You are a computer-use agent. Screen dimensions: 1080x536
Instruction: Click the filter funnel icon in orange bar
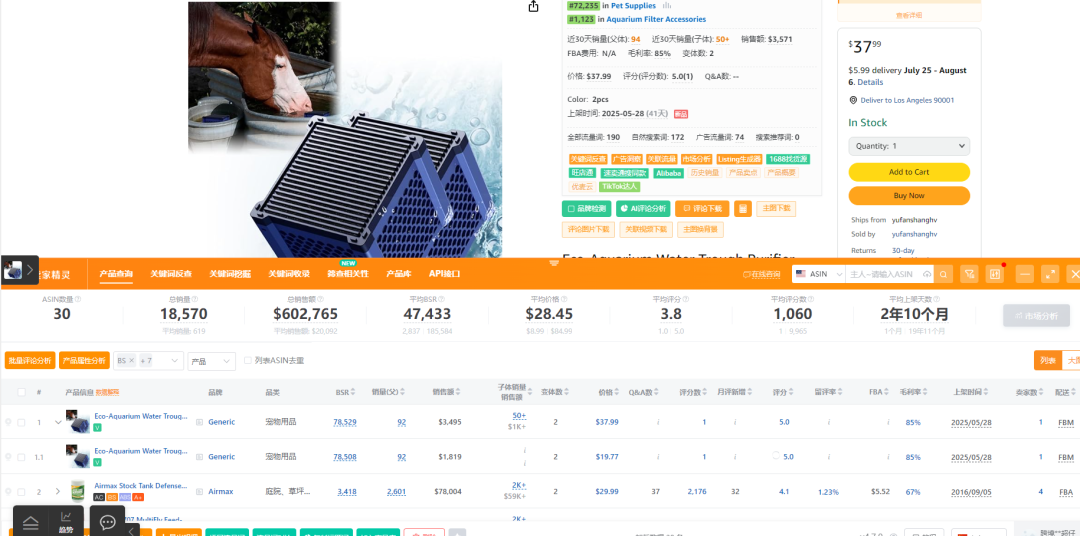pyautogui.click(x=969, y=274)
